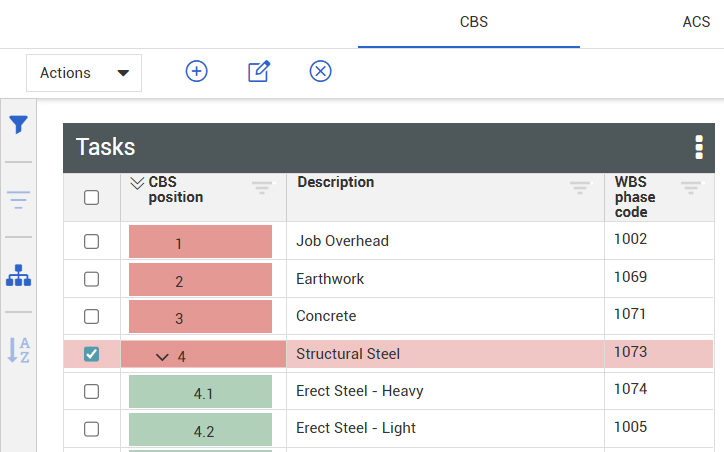Toggle the select-all header checkbox

tap(91, 198)
